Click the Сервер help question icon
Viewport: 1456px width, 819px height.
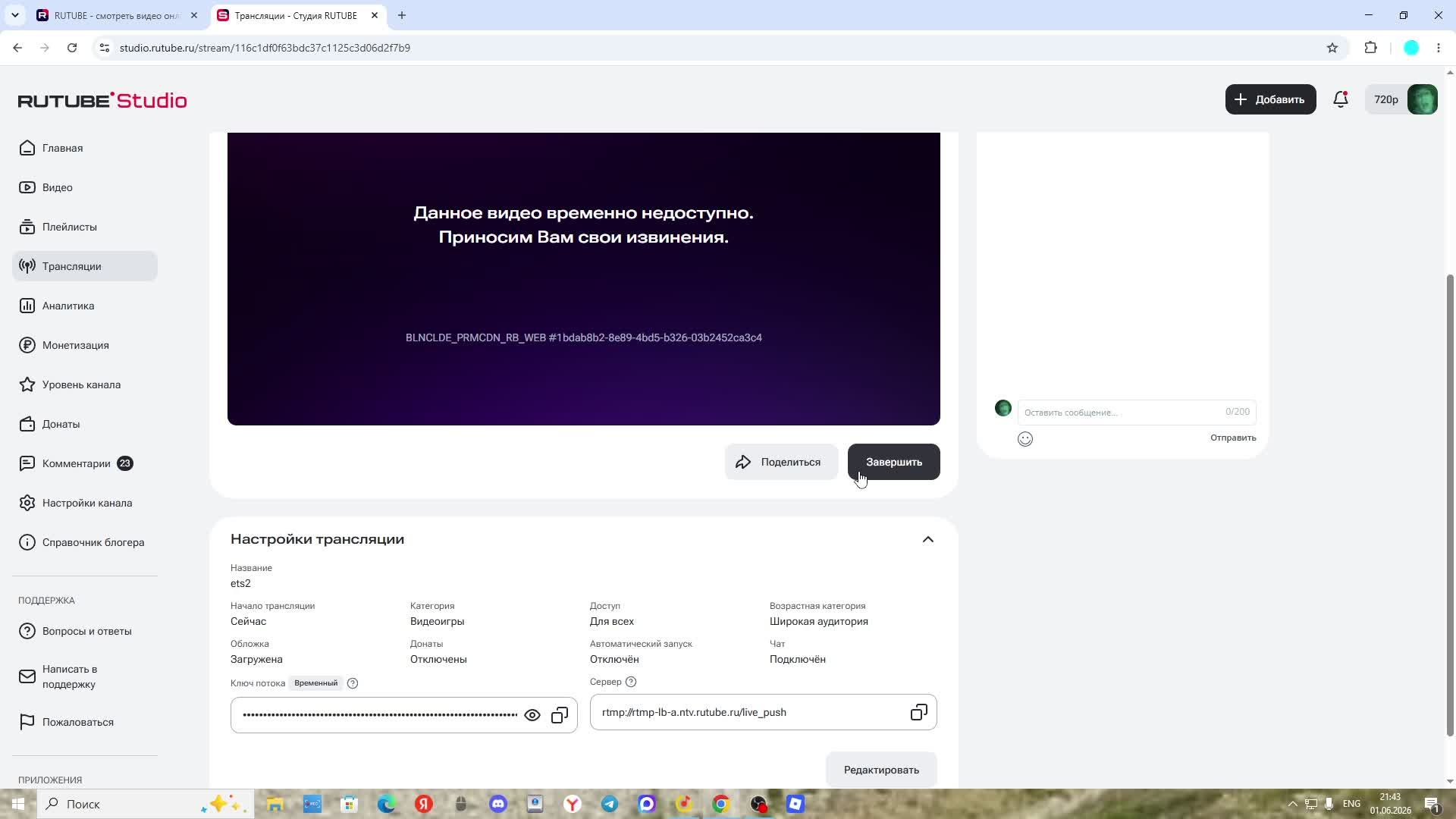coord(631,682)
